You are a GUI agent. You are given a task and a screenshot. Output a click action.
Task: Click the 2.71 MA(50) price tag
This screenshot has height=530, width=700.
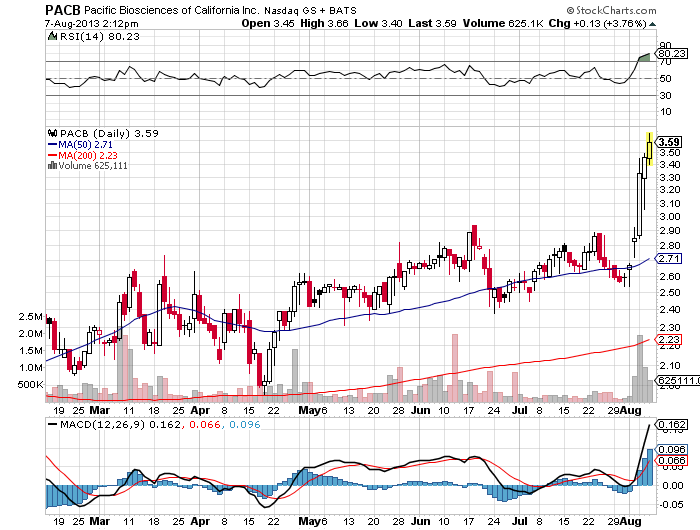669,259
